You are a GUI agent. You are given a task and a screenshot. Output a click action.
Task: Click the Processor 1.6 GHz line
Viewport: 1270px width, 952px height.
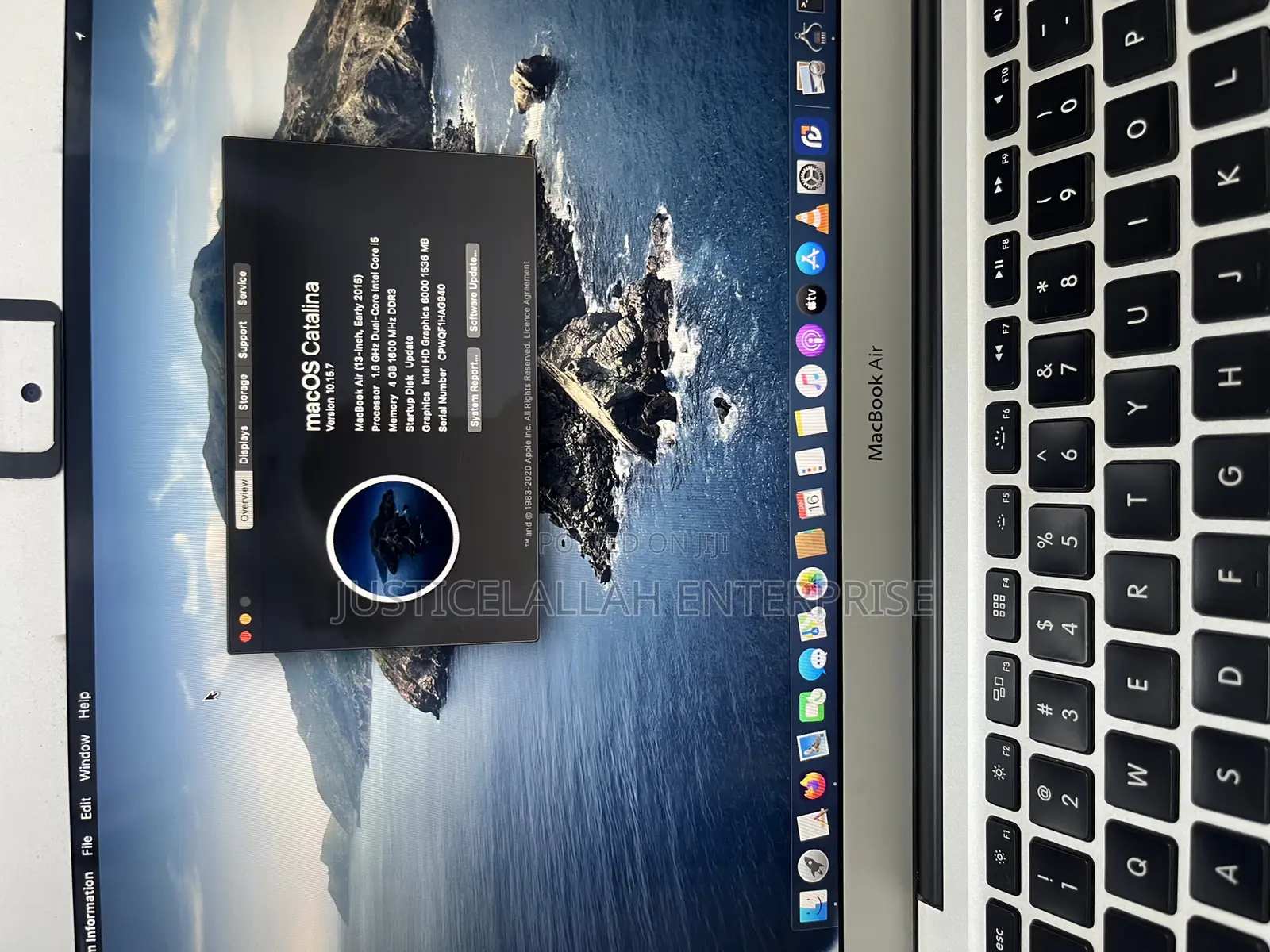pyautogui.click(x=375, y=333)
